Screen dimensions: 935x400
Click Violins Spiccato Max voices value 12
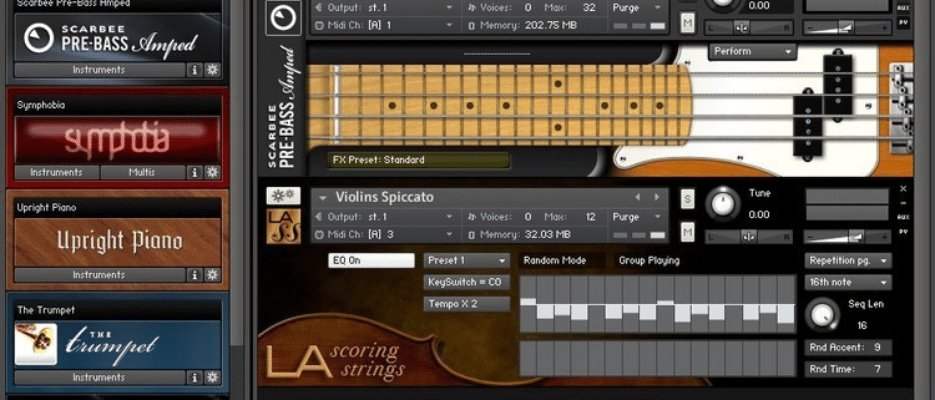590,217
